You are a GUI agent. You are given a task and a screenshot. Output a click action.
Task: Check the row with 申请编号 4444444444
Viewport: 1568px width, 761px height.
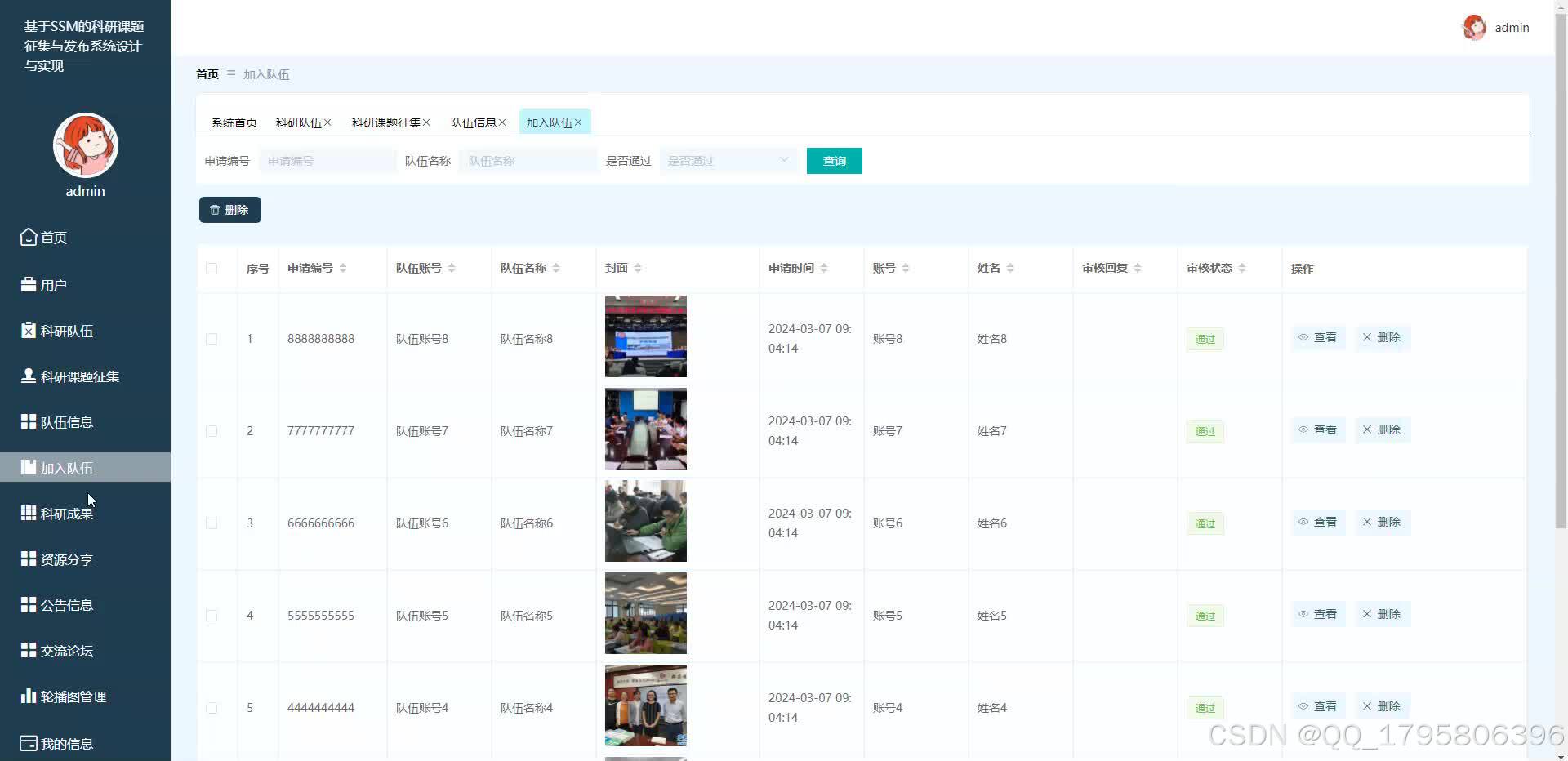click(212, 708)
